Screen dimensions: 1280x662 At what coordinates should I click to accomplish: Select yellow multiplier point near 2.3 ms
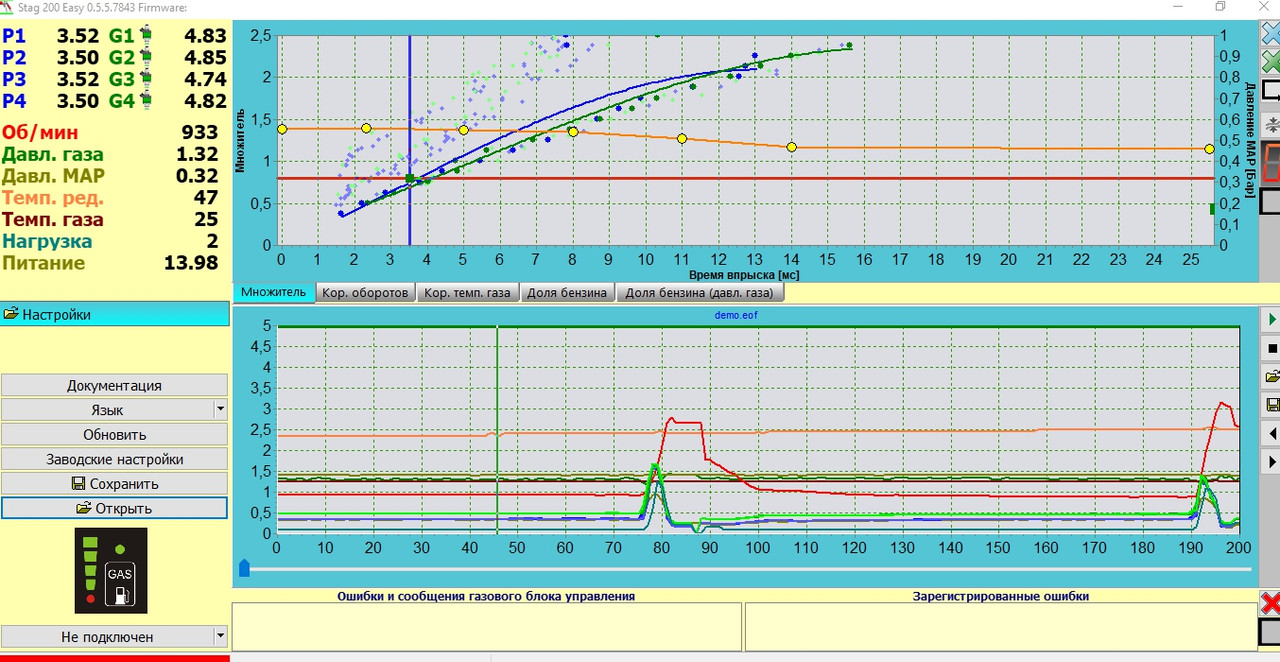click(x=366, y=128)
